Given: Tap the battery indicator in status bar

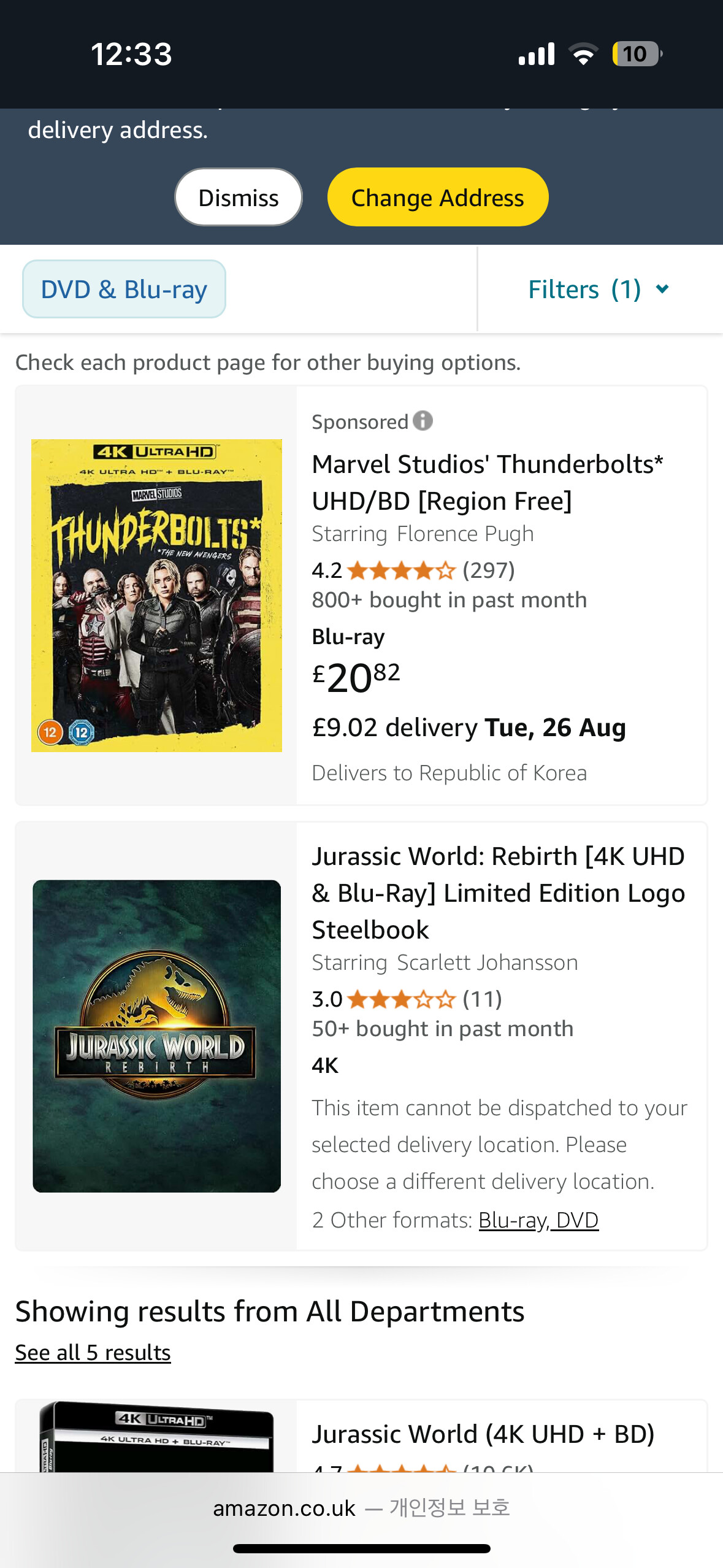Looking at the screenshot, I should click(x=636, y=54).
